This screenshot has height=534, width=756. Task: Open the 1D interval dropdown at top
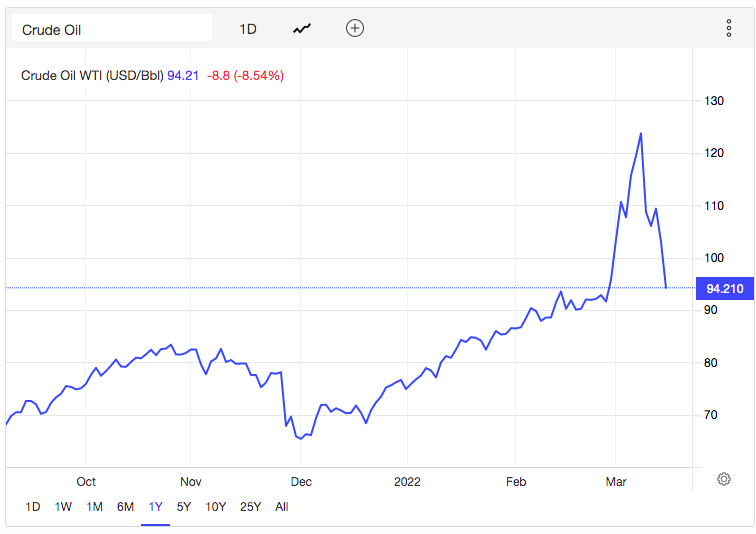click(248, 29)
